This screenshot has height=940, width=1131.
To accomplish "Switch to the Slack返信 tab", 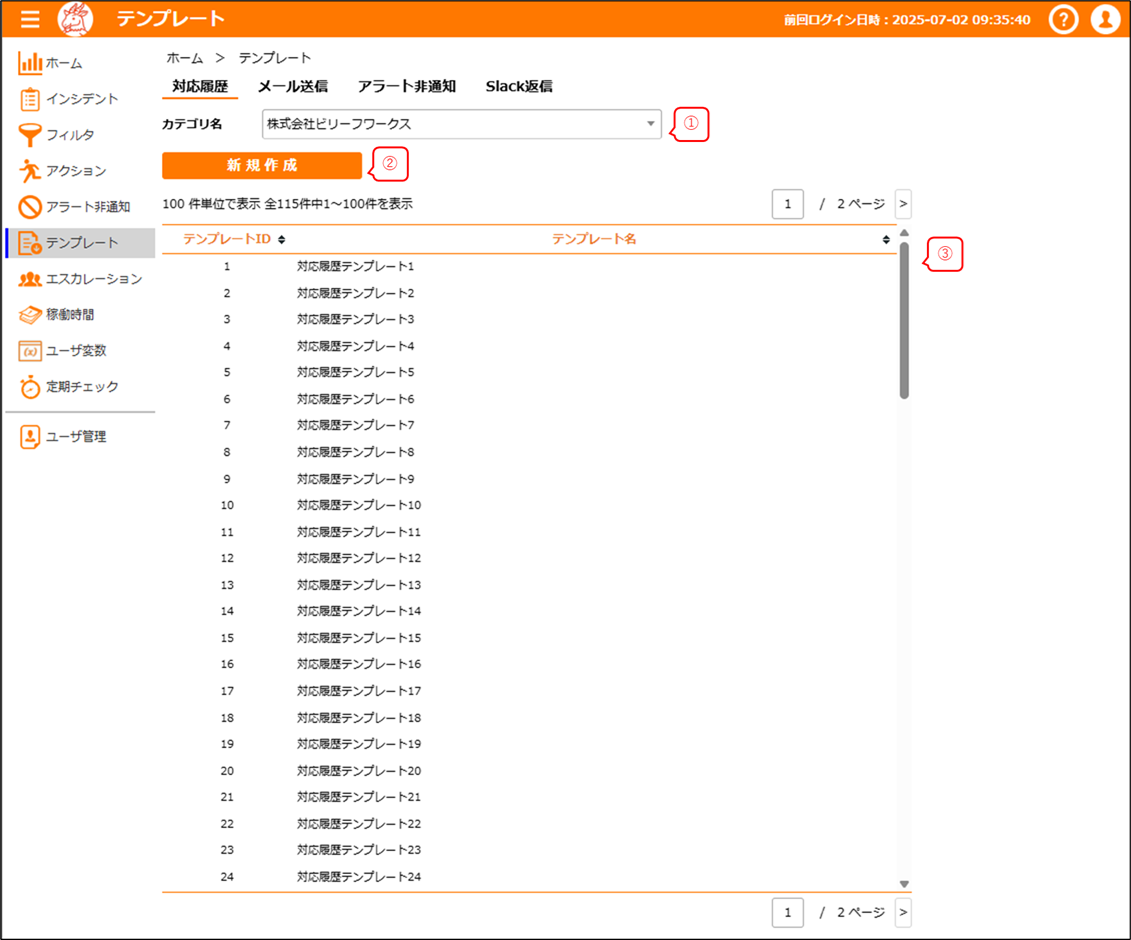I will click(519, 87).
